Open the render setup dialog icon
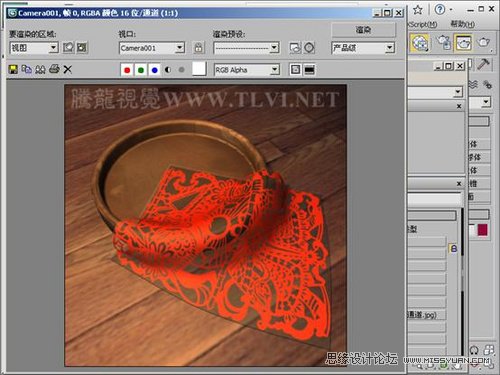Image resolution: width=500 pixels, height=375 pixels. [x=295, y=48]
